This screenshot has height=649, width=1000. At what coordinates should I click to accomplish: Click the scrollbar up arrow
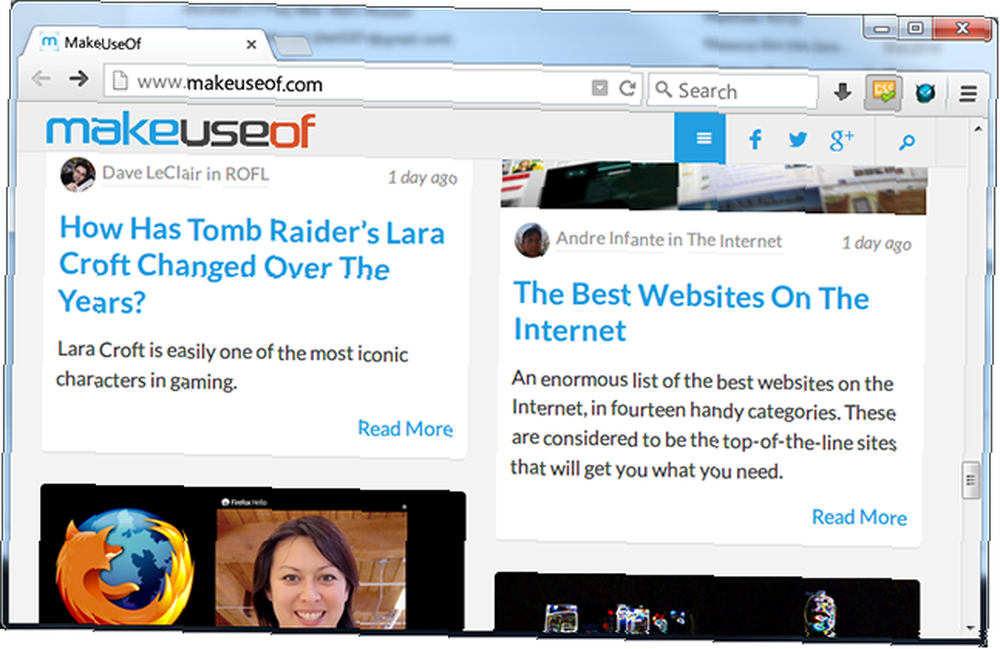pyautogui.click(x=978, y=130)
